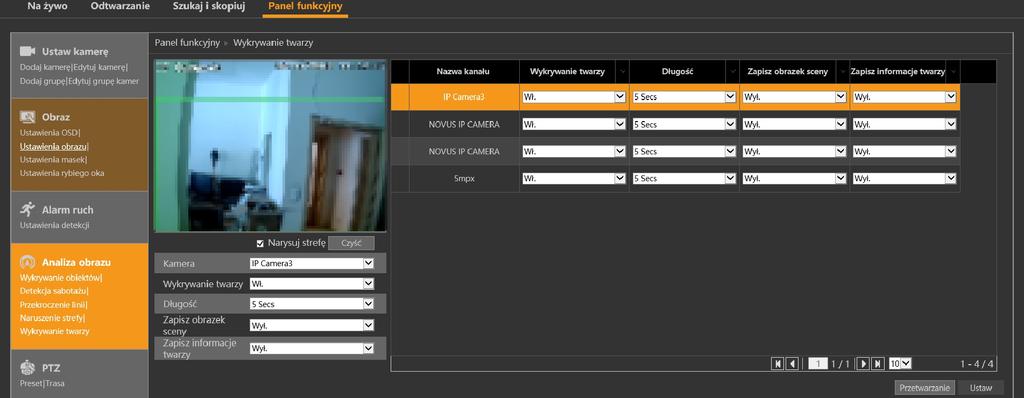The height and width of the screenshot is (398, 1024).
Task: Click Panel funkcyjny in the breadcrumb
Action: pyautogui.click(x=187, y=42)
